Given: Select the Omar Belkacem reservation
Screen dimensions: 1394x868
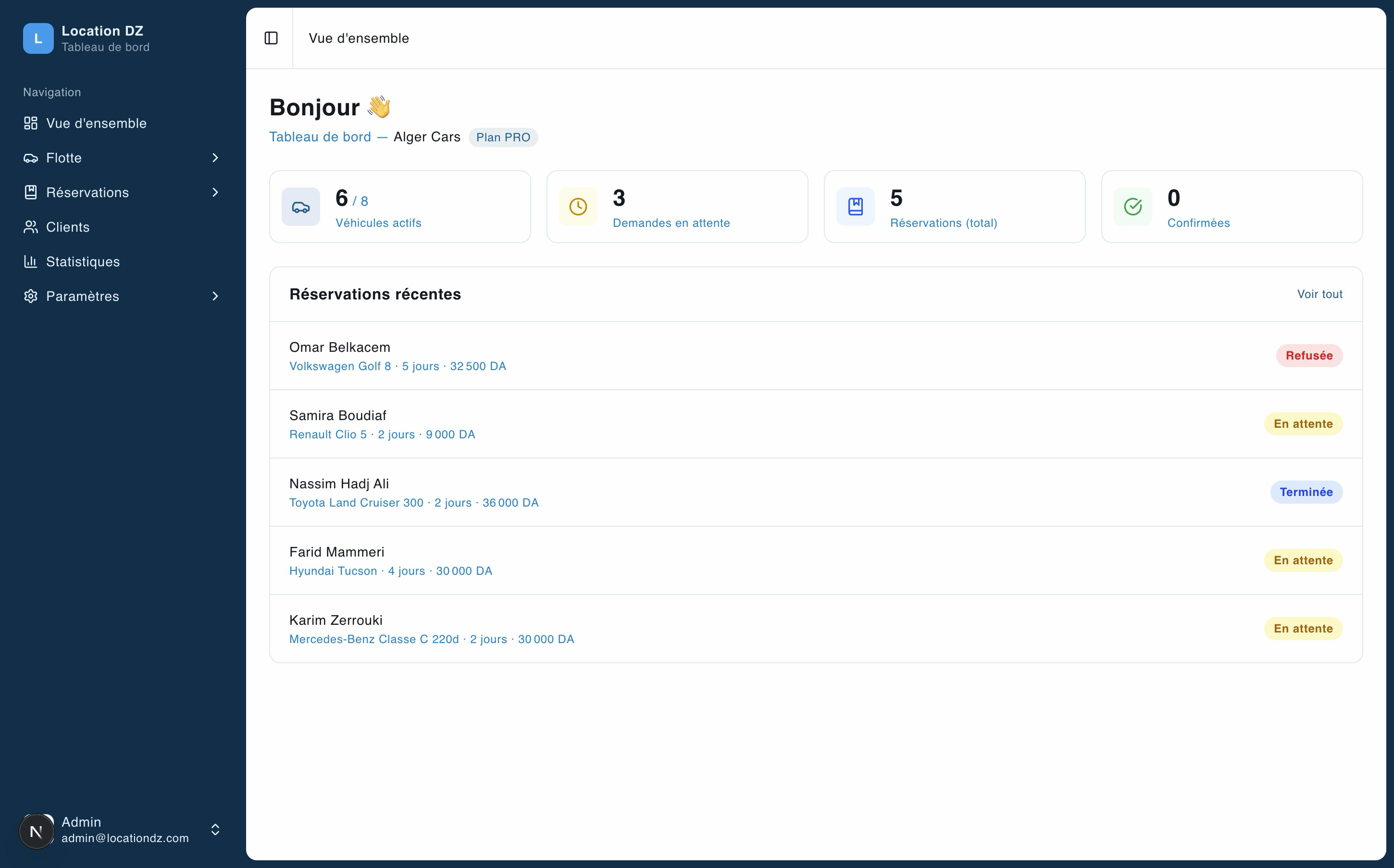Looking at the screenshot, I should [x=816, y=356].
